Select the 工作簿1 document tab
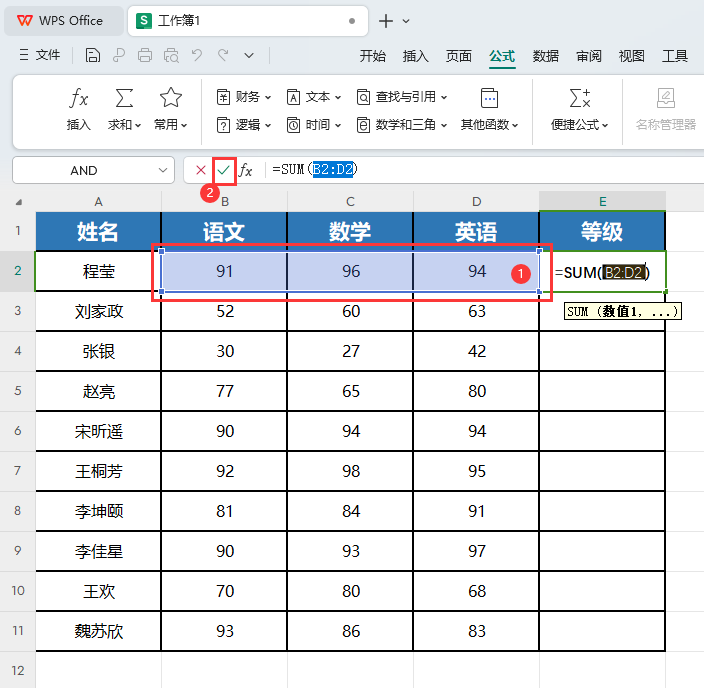Screen dimensions: 704x688 point(248,21)
